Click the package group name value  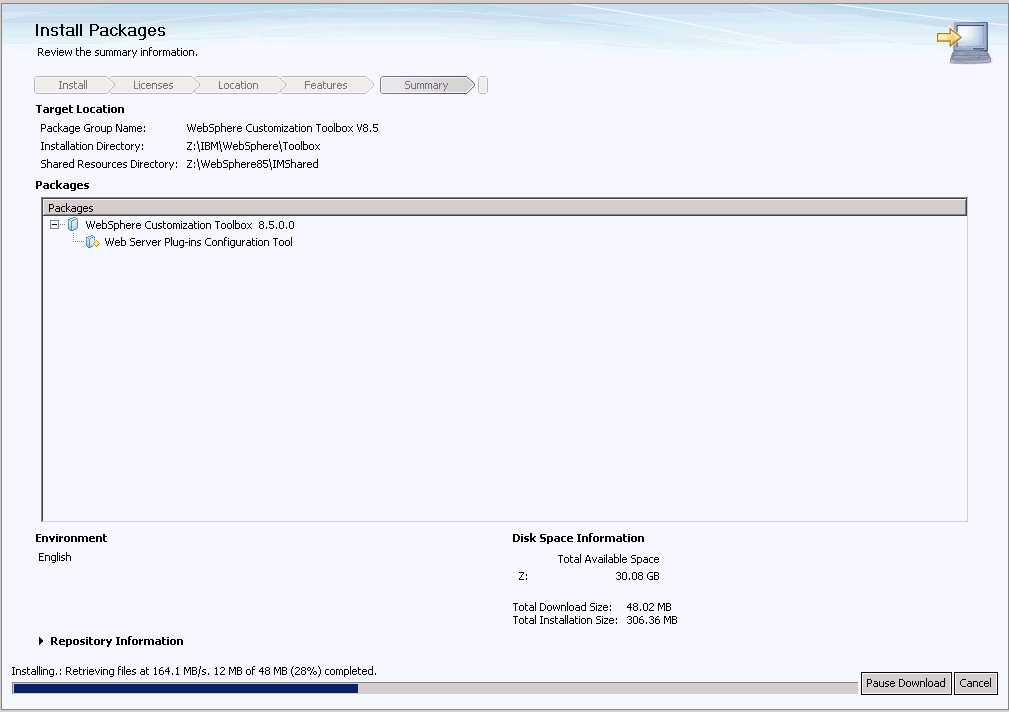point(282,128)
